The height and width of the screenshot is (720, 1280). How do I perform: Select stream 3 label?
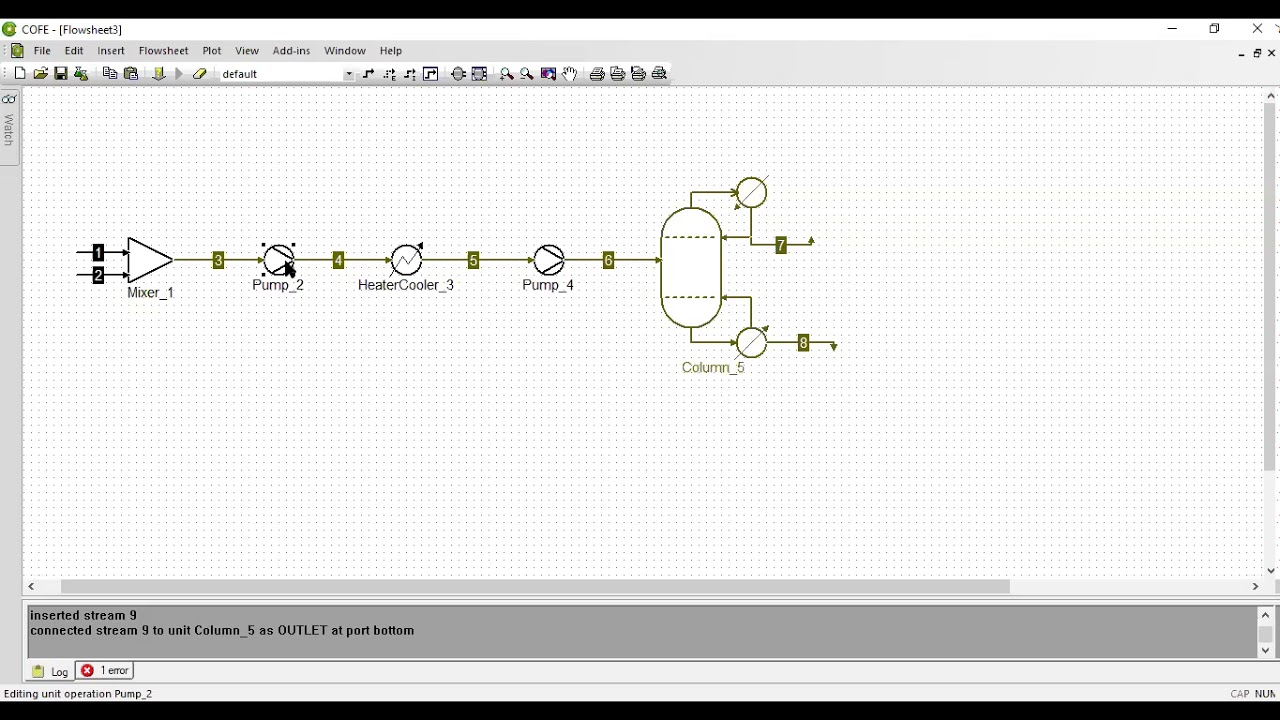(x=218, y=261)
